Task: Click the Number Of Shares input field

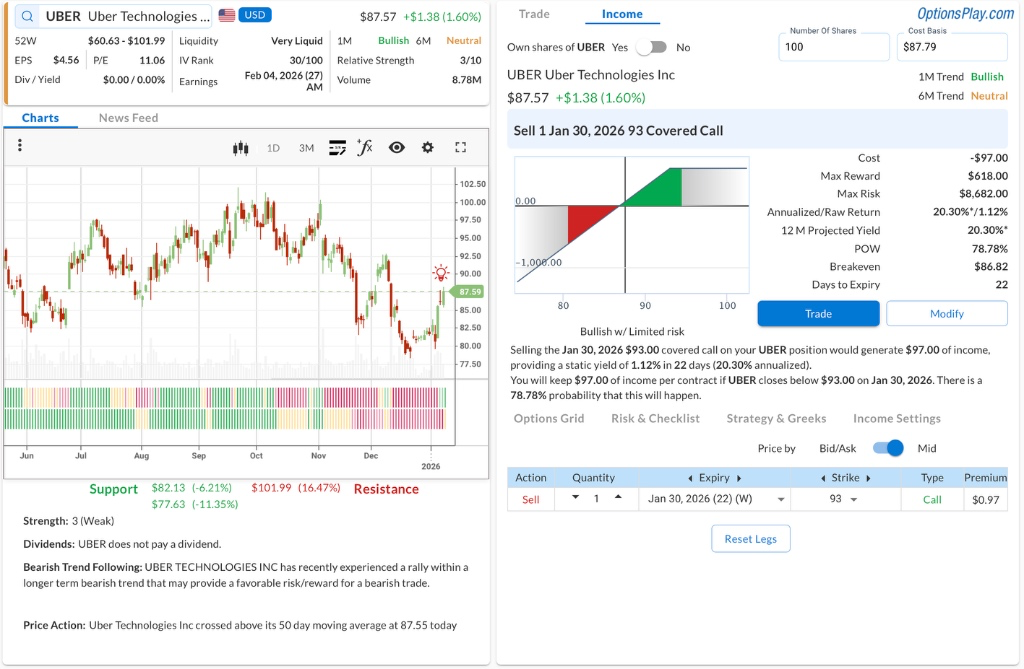Action: [833, 47]
